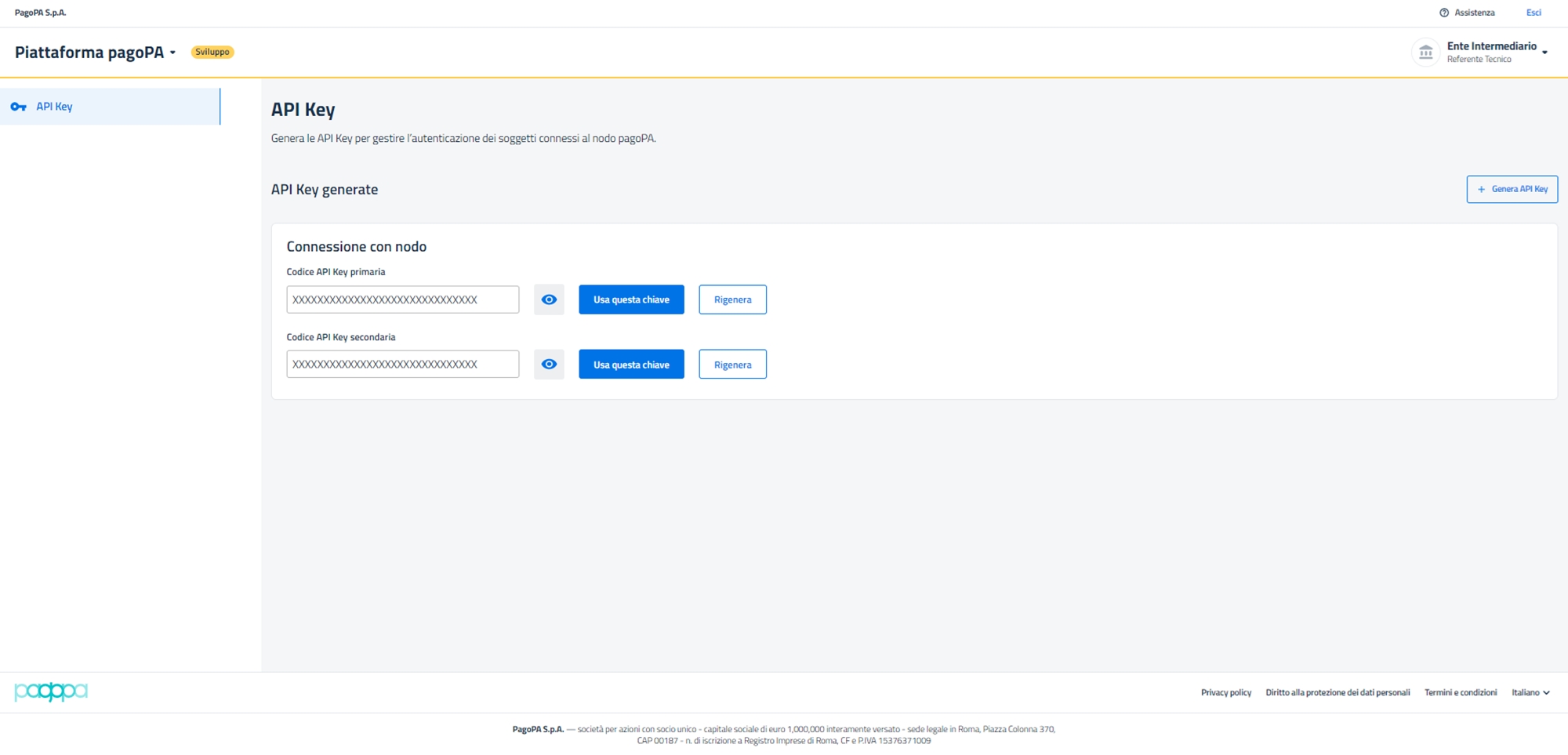Use the secondary key with Usa questa chiave

click(631, 365)
